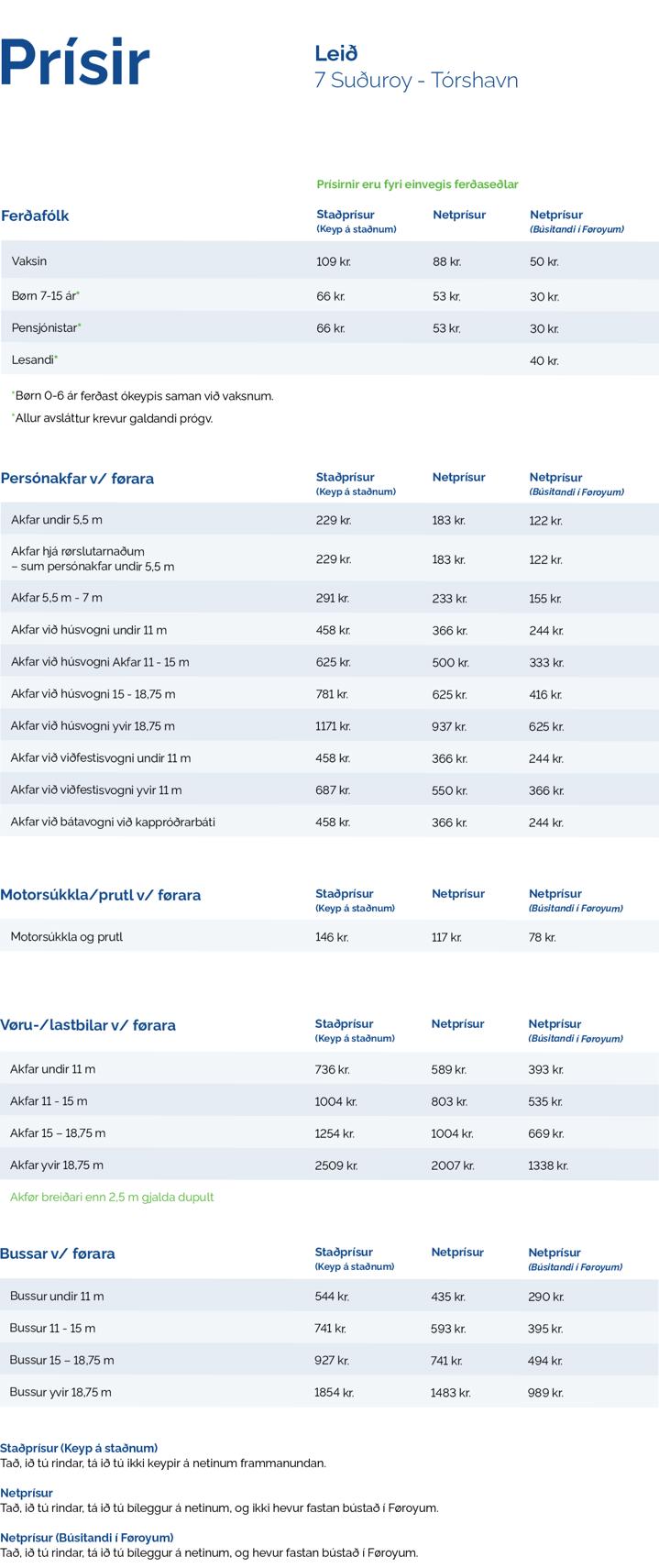Select the "Ferðafólk" section heading
The width and height of the screenshot is (659, 1568).
35,215
